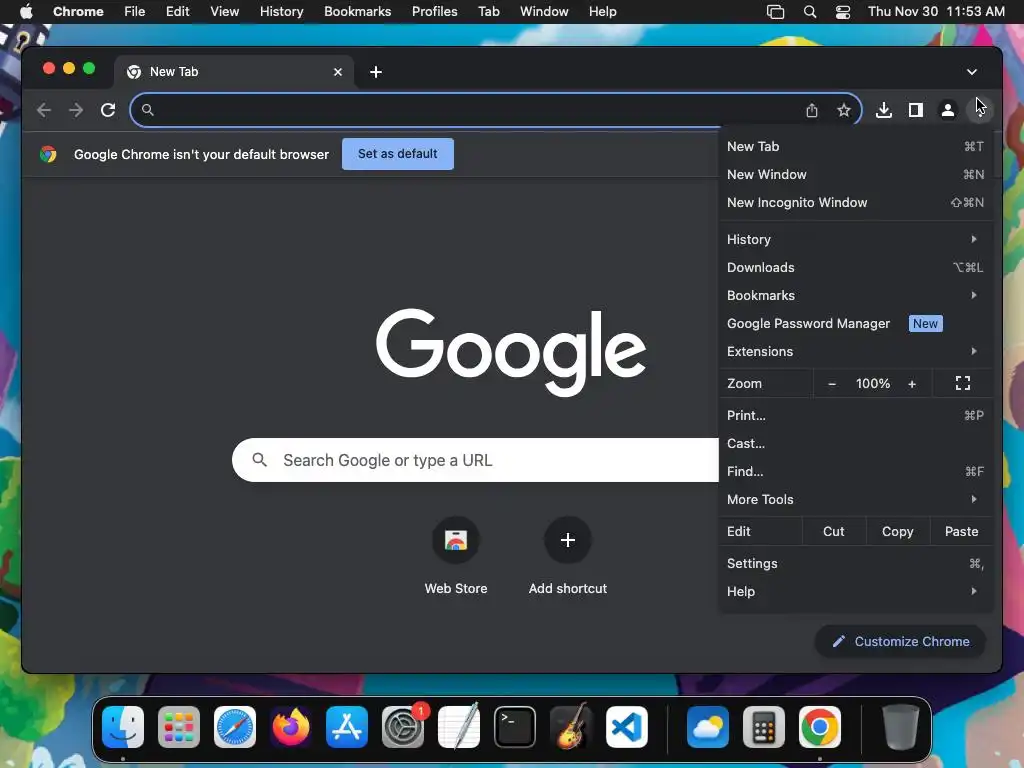Screen dimensions: 1024x768
Task: Open System Settings from the Dock
Action: coord(403,727)
